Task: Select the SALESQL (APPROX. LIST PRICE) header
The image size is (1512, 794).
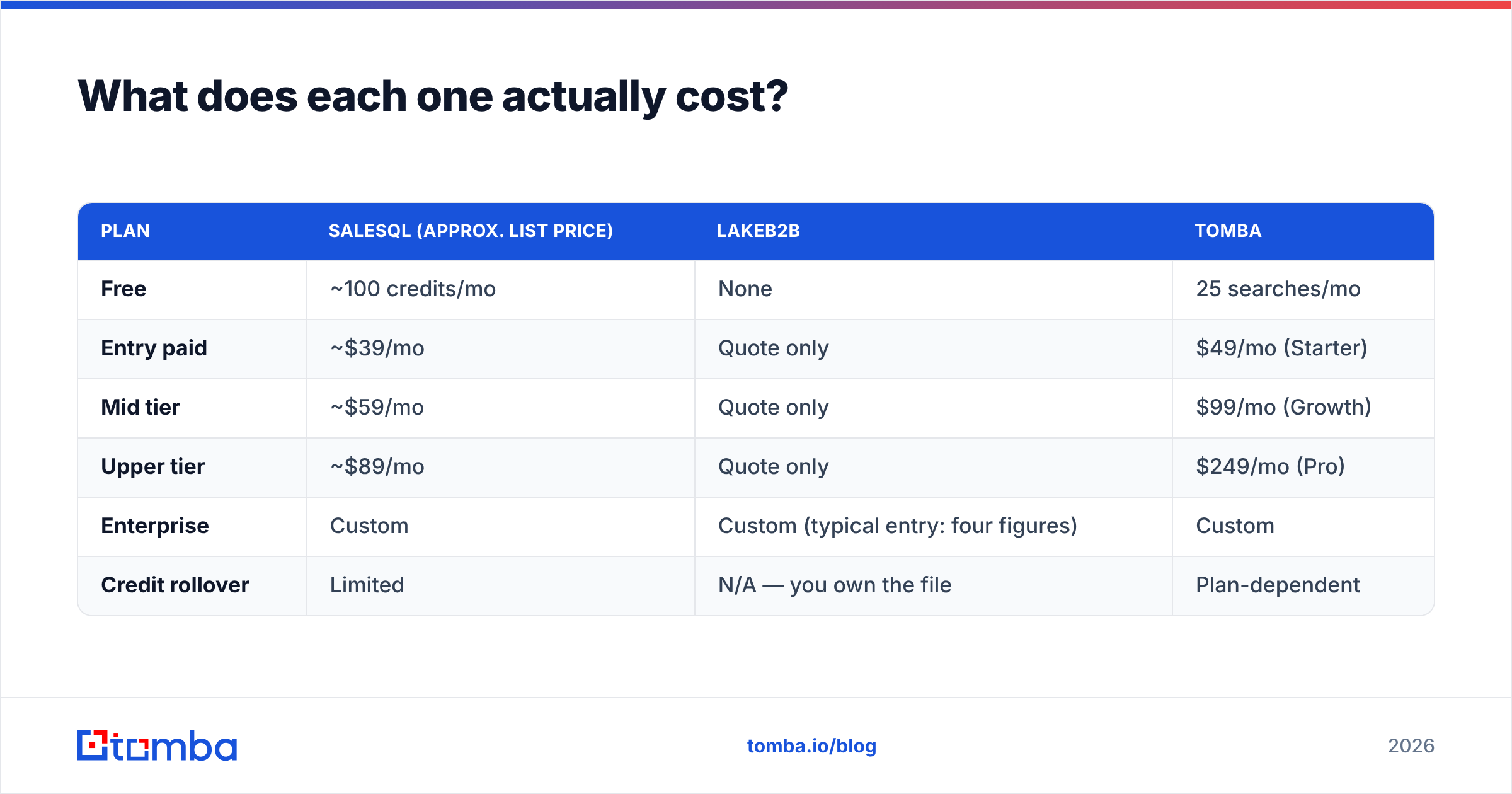Action: click(471, 231)
